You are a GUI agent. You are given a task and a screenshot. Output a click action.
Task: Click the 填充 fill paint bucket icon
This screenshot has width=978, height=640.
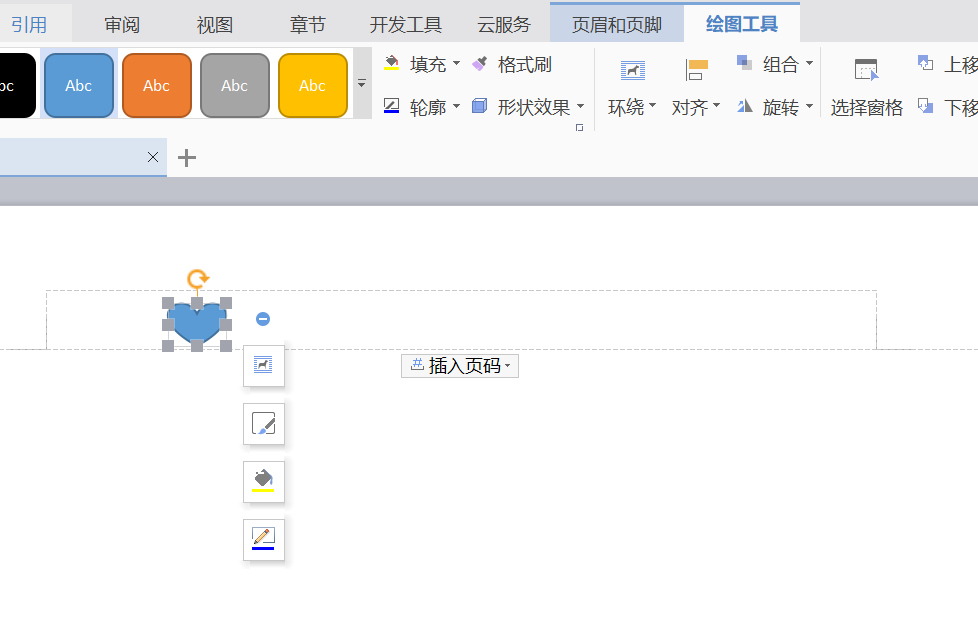[x=390, y=64]
